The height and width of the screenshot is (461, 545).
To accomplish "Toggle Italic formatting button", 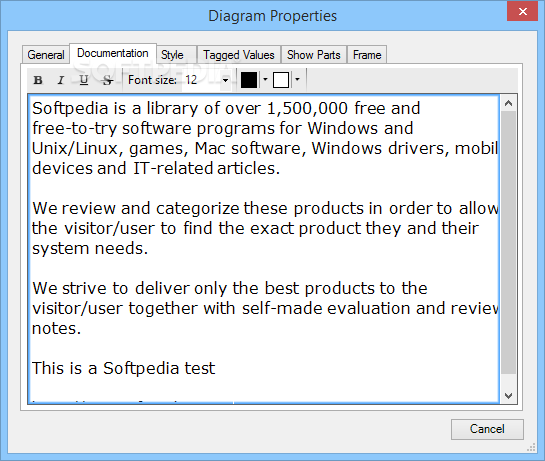I will (60, 80).
